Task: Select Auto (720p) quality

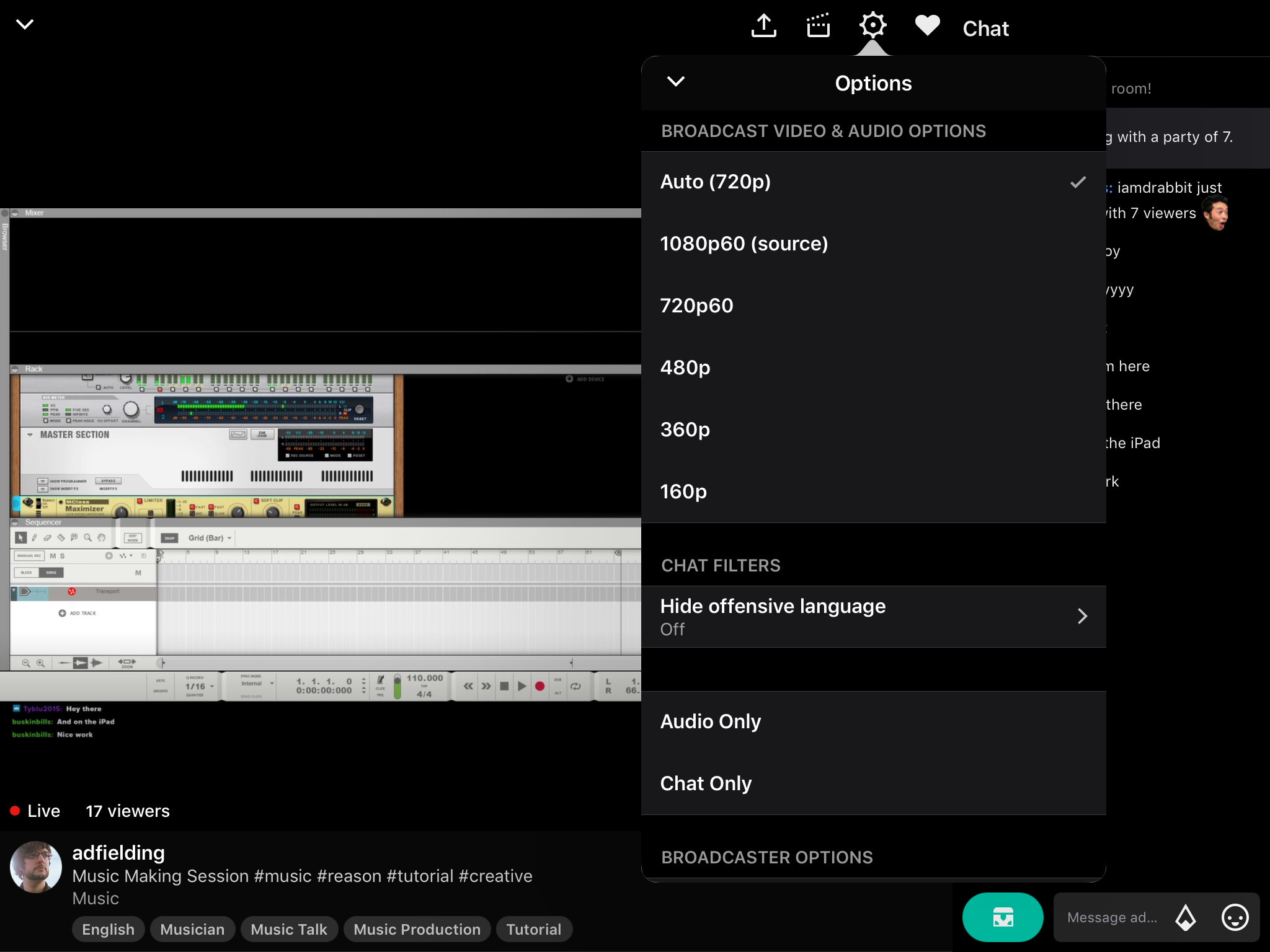Action: (873, 182)
